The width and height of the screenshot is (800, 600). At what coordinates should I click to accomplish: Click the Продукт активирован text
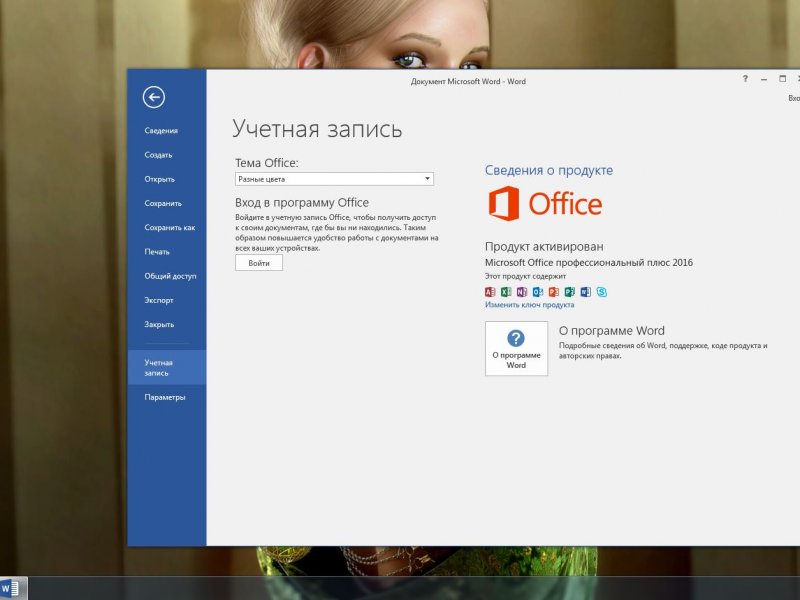[x=544, y=247]
